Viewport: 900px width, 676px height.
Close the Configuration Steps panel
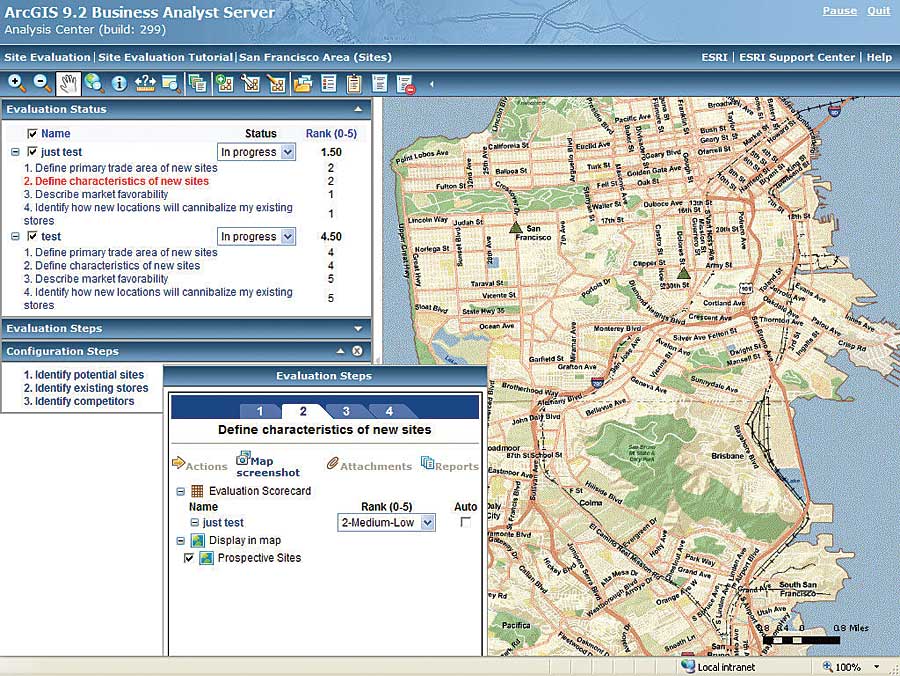coord(357,351)
